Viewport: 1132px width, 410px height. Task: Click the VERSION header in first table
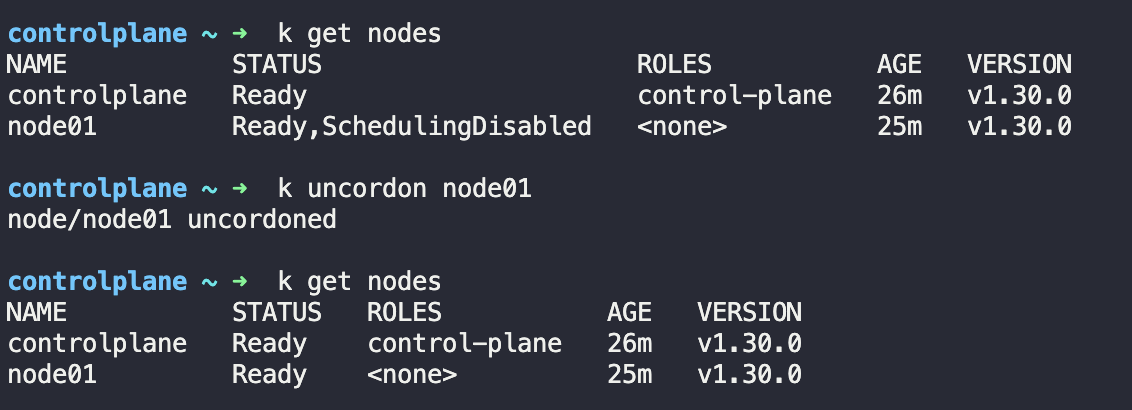coord(1019,65)
